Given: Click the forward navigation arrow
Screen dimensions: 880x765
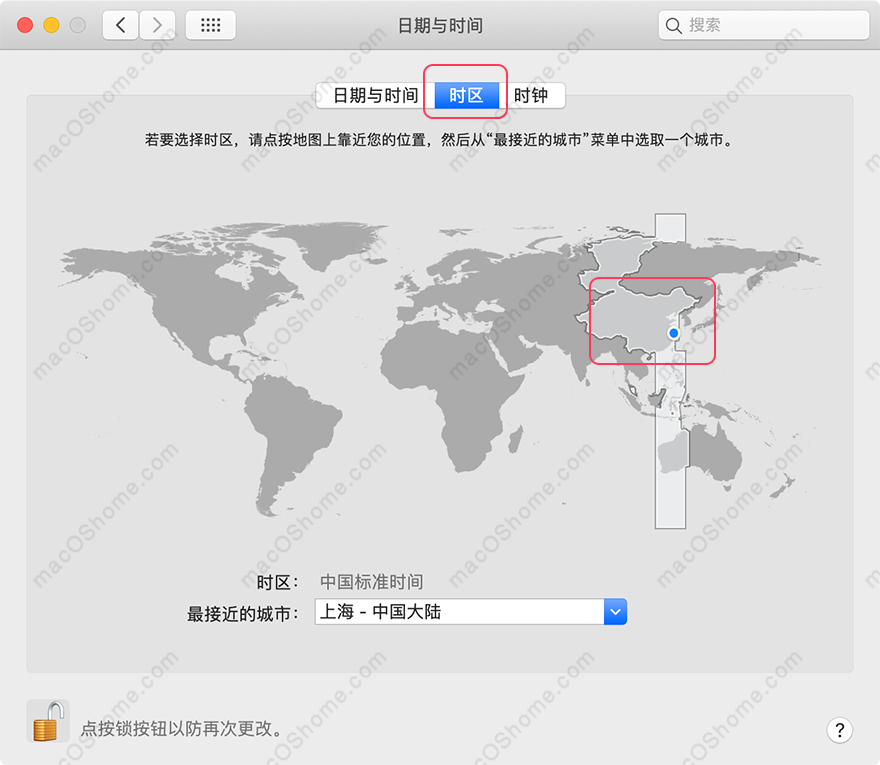Looking at the screenshot, I should pyautogui.click(x=157, y=25).
